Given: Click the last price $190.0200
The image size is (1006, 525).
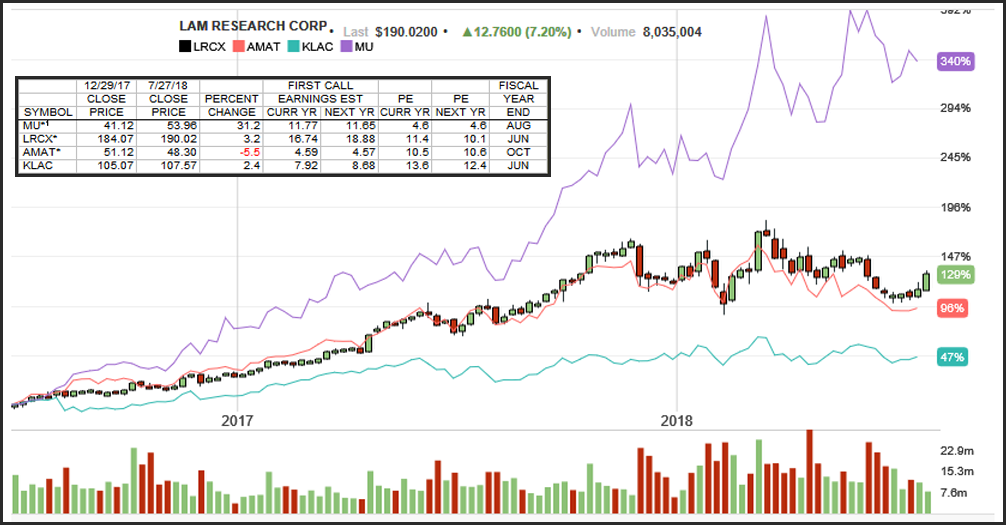Looking at the screenshot, I should click(x=406, y=32).
